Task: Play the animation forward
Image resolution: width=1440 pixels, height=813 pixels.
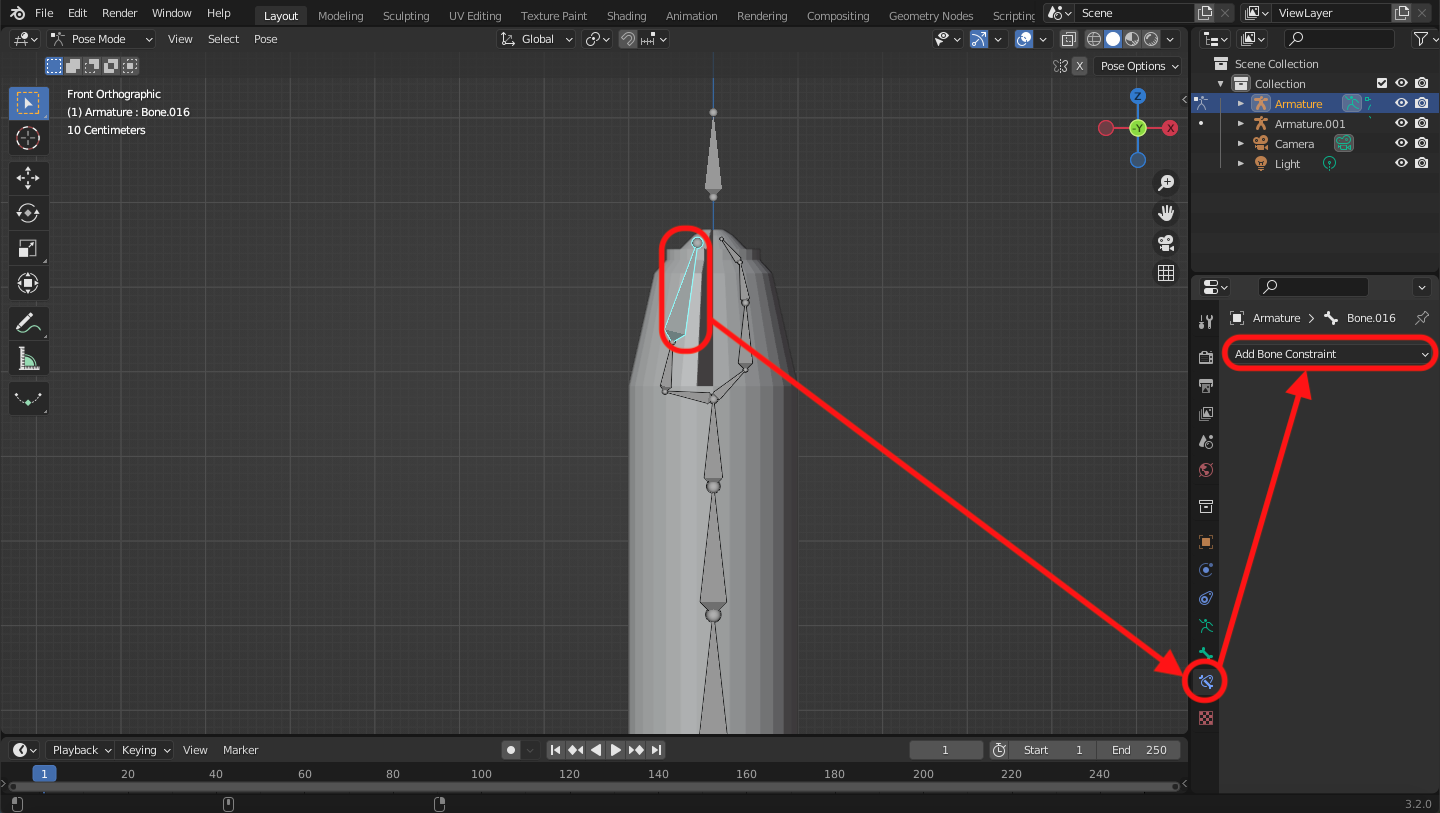Action: pos(616,750)
